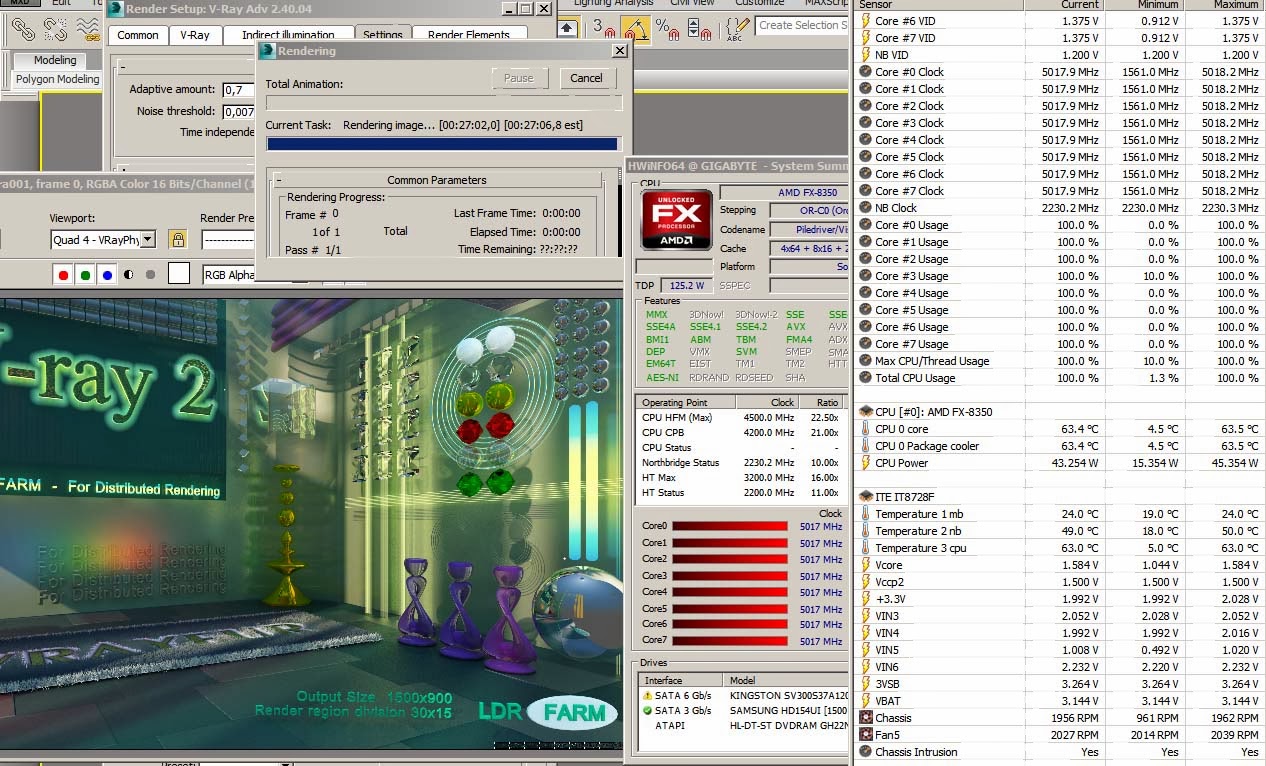Viewport: 1266px width, 766px height.
Task: Click the NB VID lightning bolt icon
Action: 866,55
